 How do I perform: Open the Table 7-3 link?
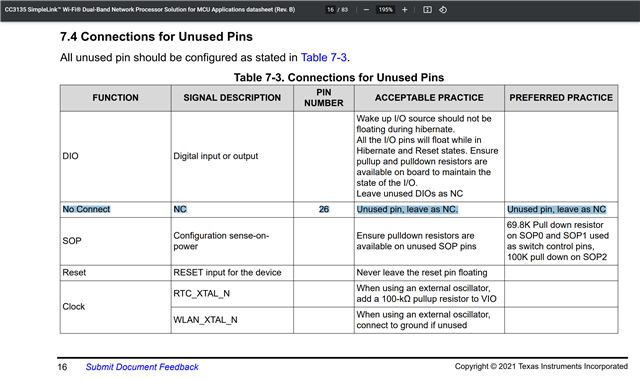tap(324, 58)
